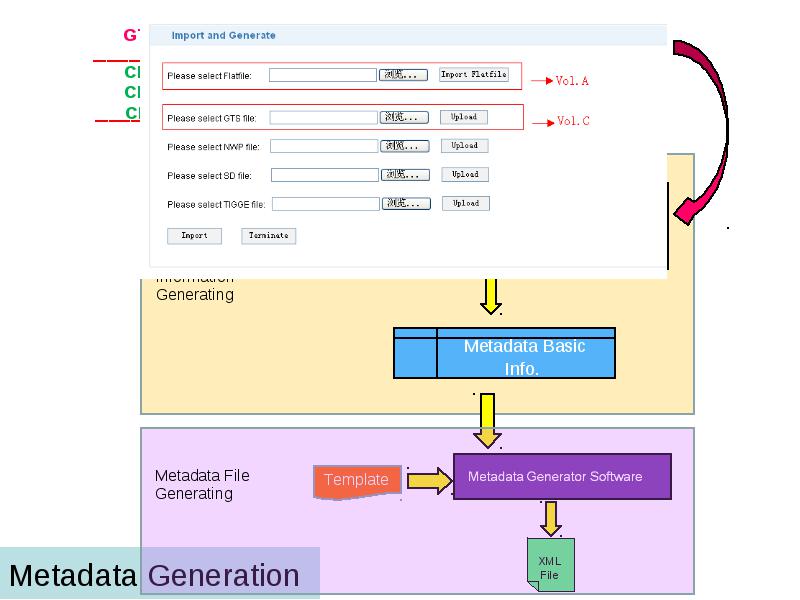Click the Terminate button

click(268, 236)
